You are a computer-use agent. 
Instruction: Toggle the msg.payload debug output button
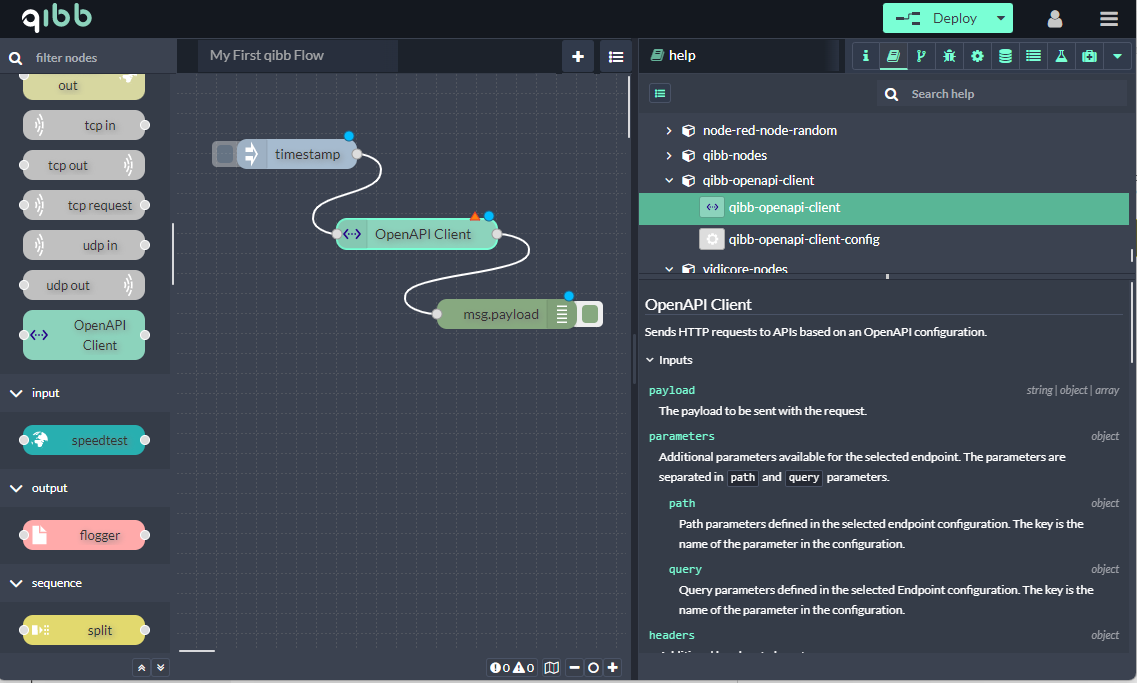click(590, 314)
